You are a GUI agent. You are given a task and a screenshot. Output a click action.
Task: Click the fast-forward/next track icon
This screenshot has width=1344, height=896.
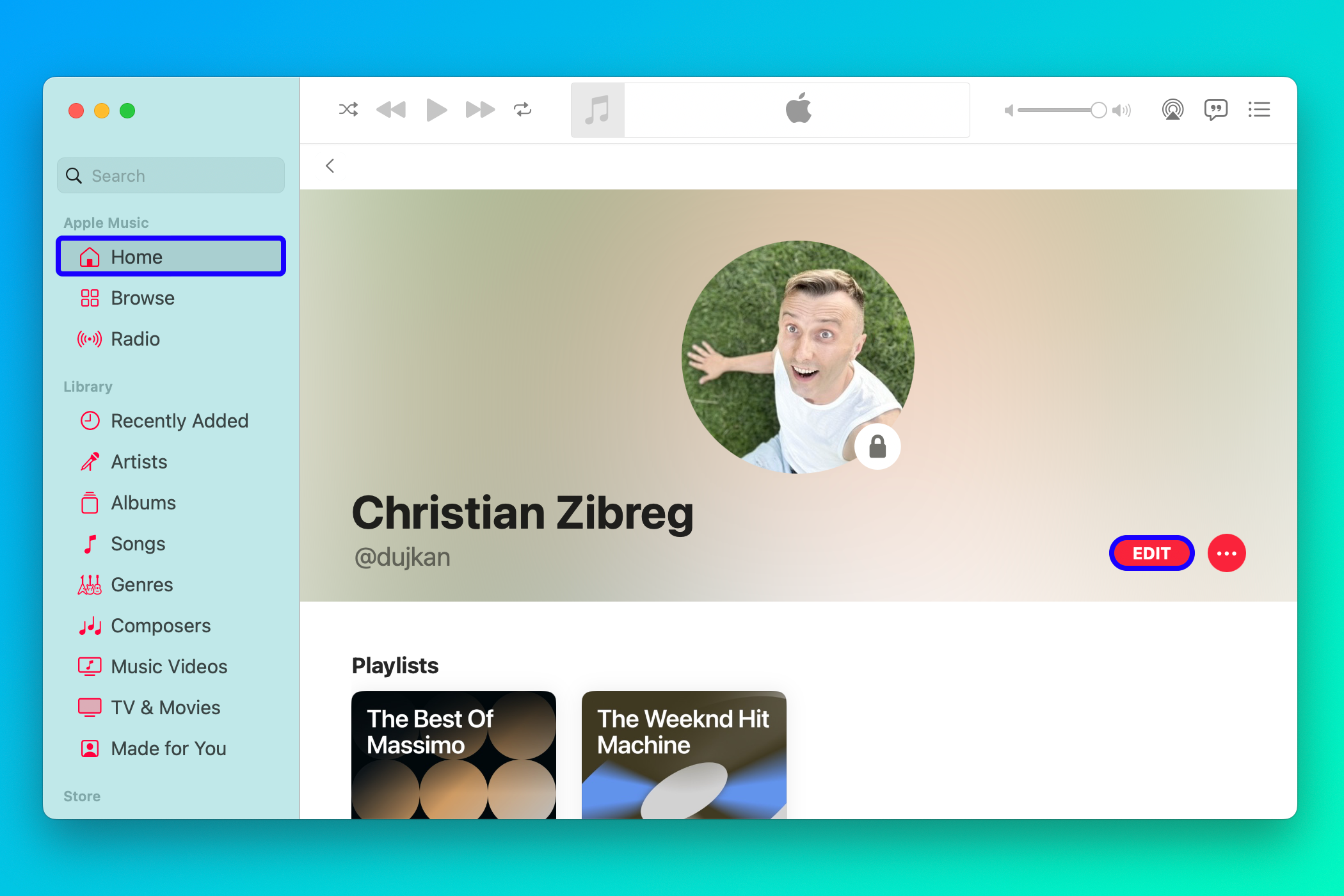tap(479, 110)
